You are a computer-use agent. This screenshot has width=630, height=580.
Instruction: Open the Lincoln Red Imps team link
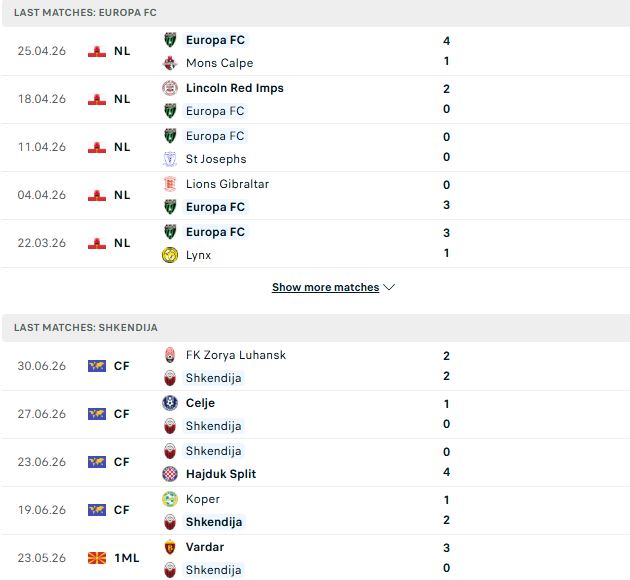click(235, 88)
